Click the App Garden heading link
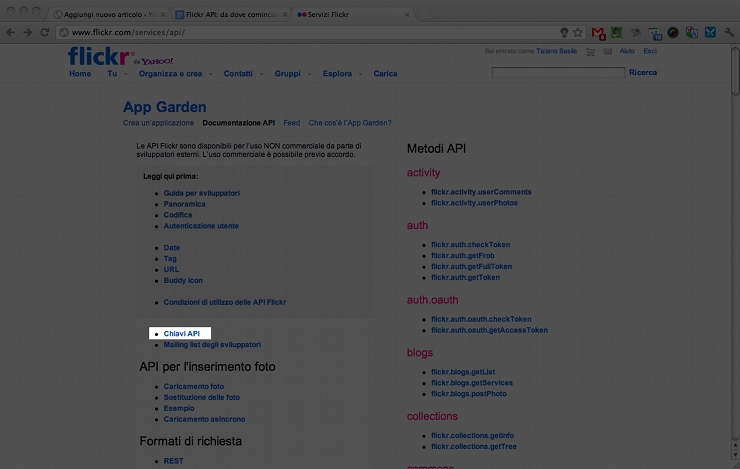The height and width of the screenshot is (469, 740). pos(165,107)
